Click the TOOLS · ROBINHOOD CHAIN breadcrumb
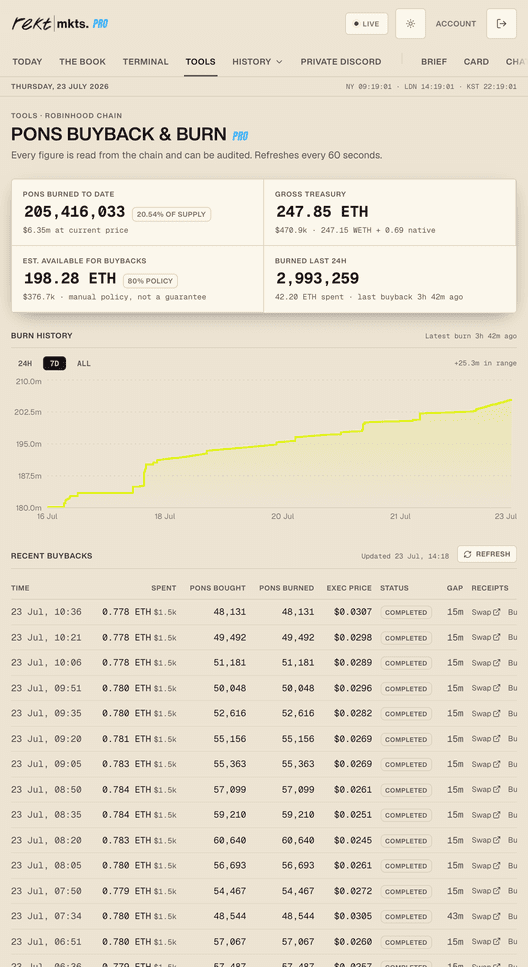Screen dimensions: 528x967 (67, 115)
